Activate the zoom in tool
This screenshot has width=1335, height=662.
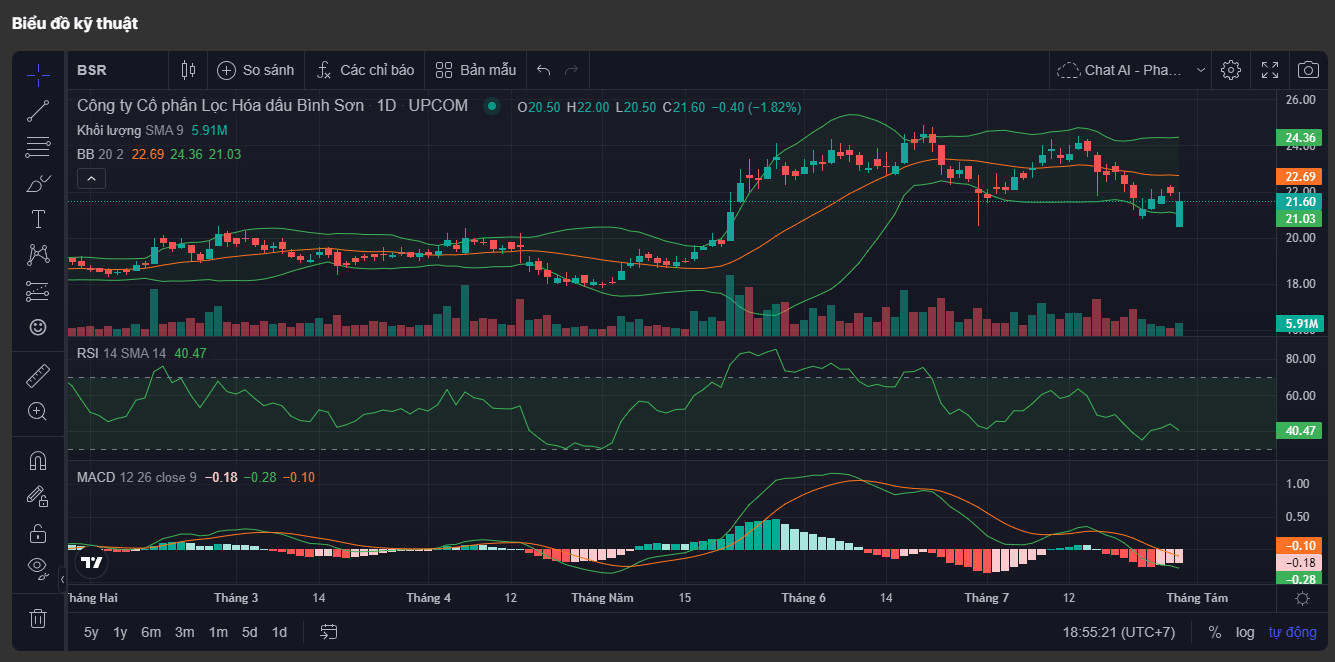click(x=38, y=411)
